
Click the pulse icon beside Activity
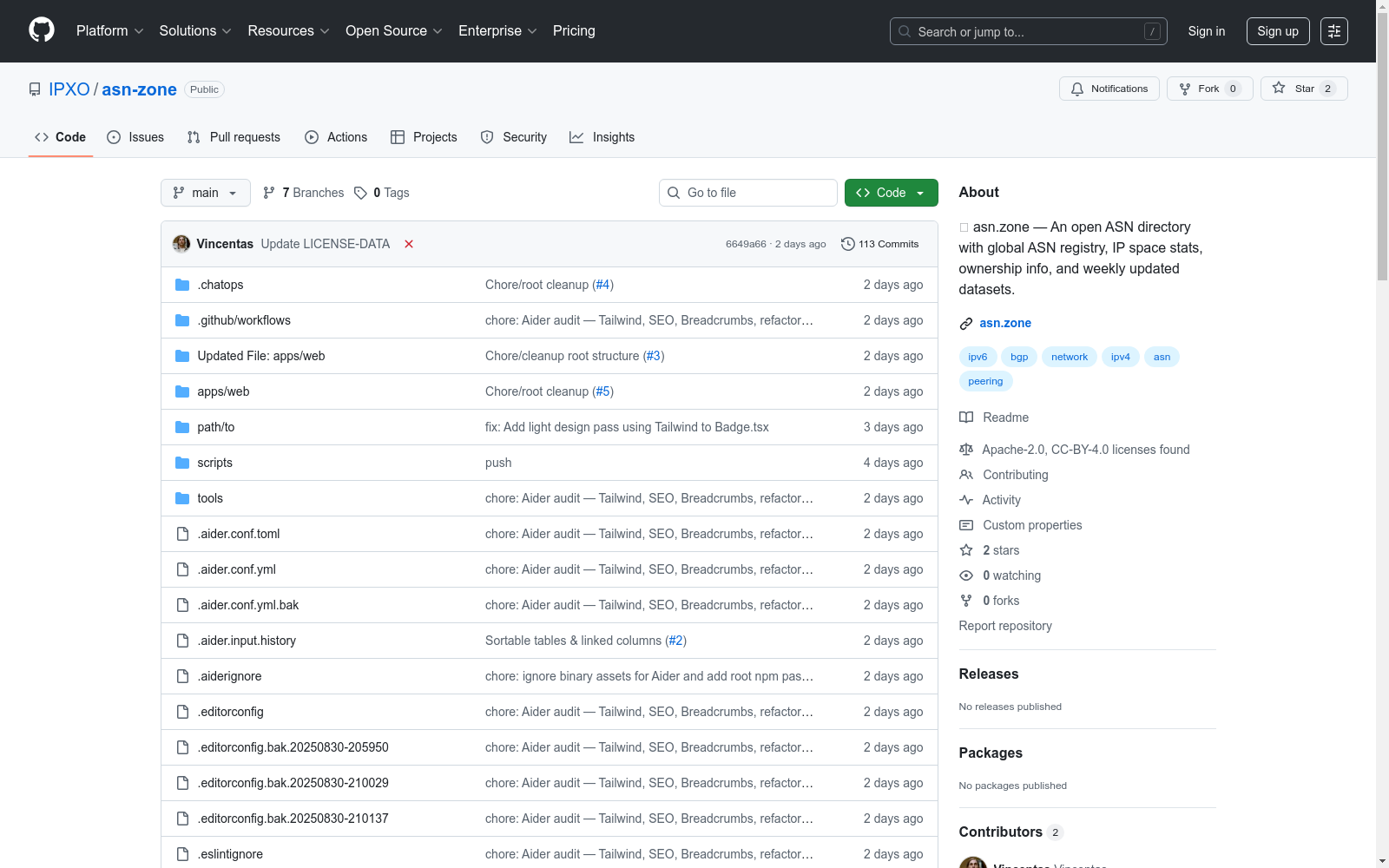966,500
